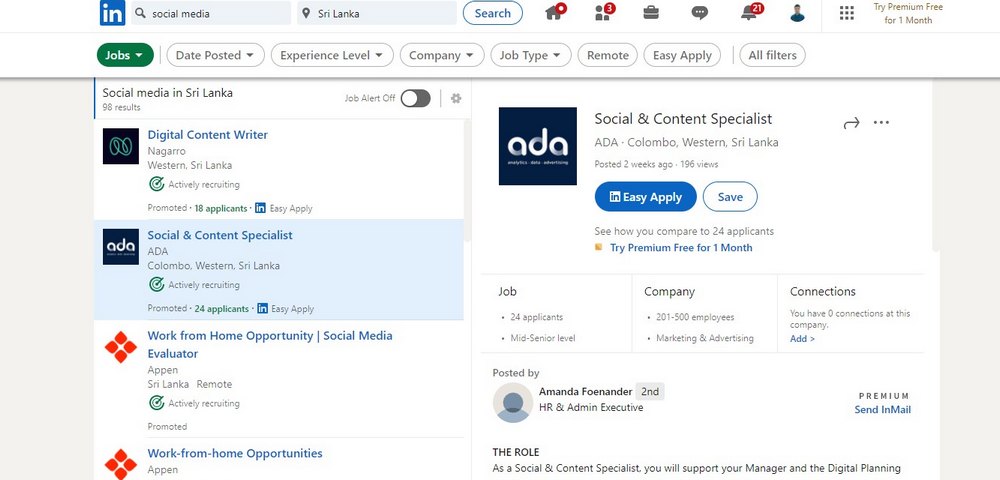Viewport: 1000px width, 480px height.
Task: Enable the Easy Apply filter
Action: (682, 55)
